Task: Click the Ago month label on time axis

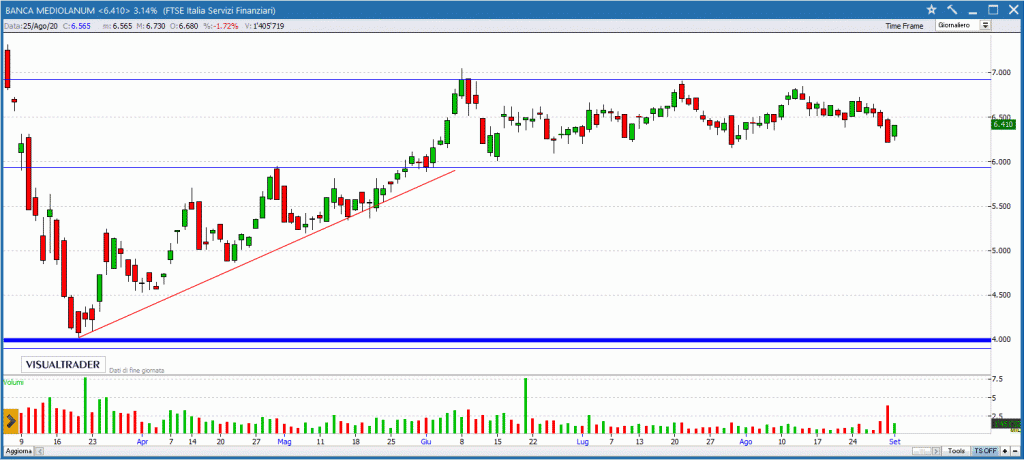Action: click(746, 442)
